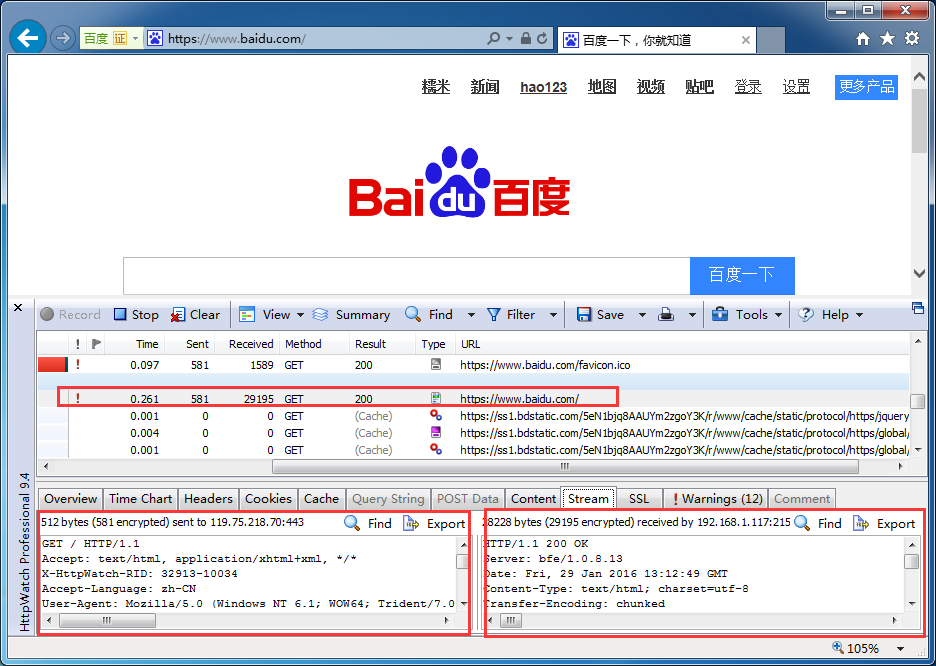This screenshot has width=936, height=666.
Task: Switch to the SSL tab
Action: coord(639,499)
